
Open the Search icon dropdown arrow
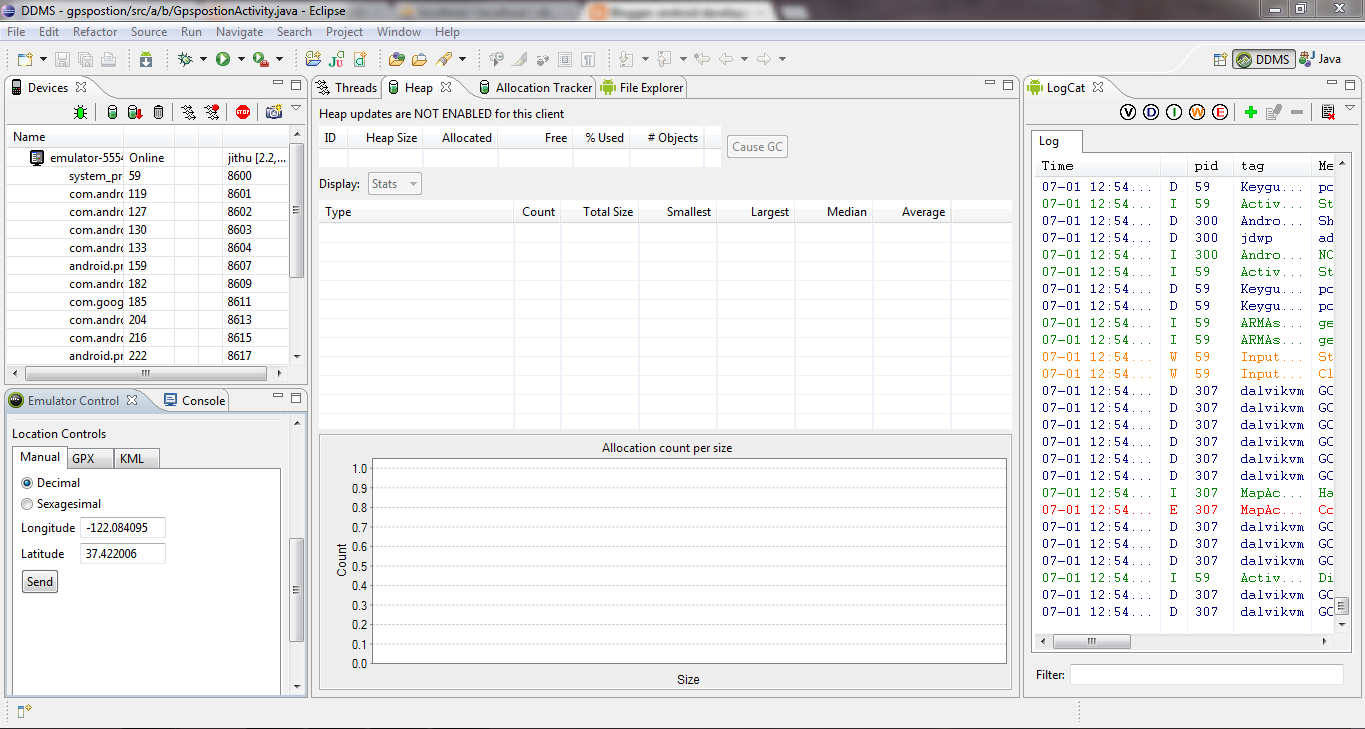pos(462,59)
